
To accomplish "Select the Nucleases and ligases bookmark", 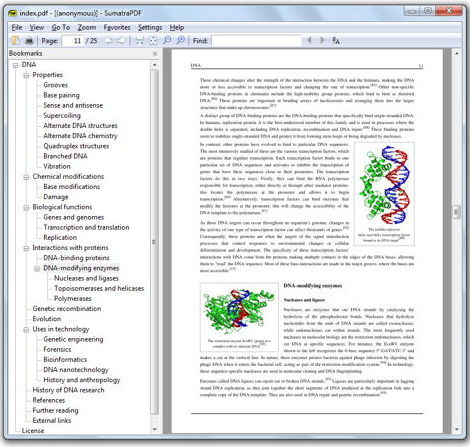I will pyautogui.click(x=86, y=278).
